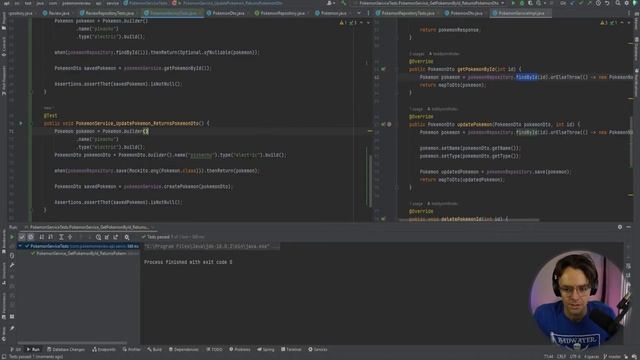Open left editor inspection warnings widget
Viewport: 640px width, 360px height.
[x=348, y=23]
